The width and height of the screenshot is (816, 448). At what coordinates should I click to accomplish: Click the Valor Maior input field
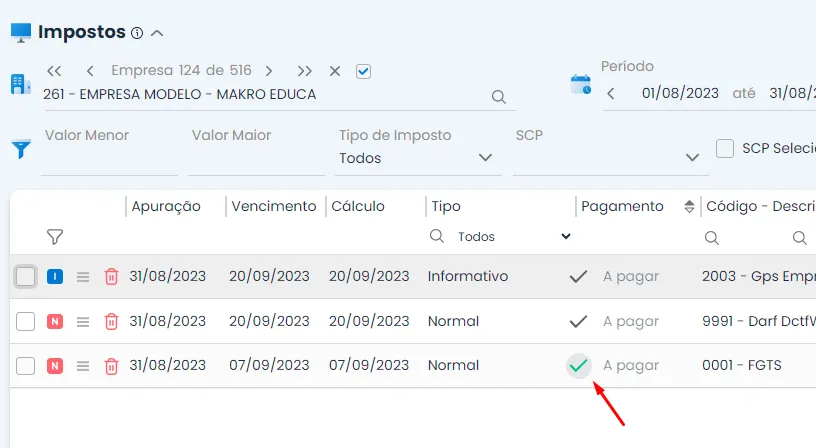[x=256, y=158]
